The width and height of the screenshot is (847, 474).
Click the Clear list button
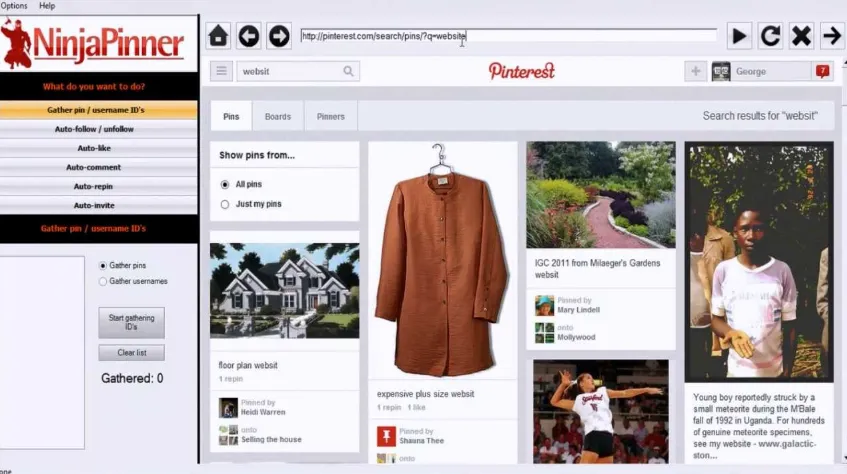[131, 352]
